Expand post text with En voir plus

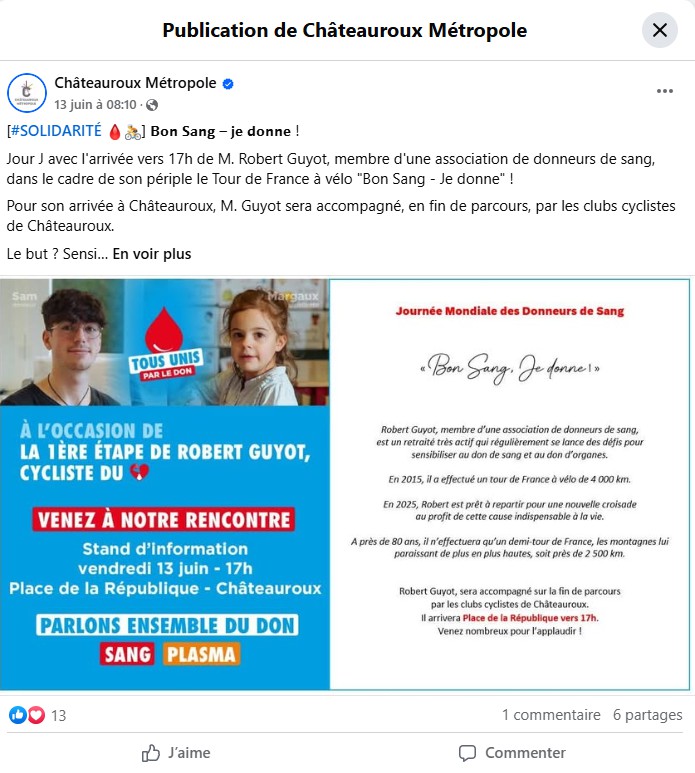pyautogui.click(x=152, y=254)
